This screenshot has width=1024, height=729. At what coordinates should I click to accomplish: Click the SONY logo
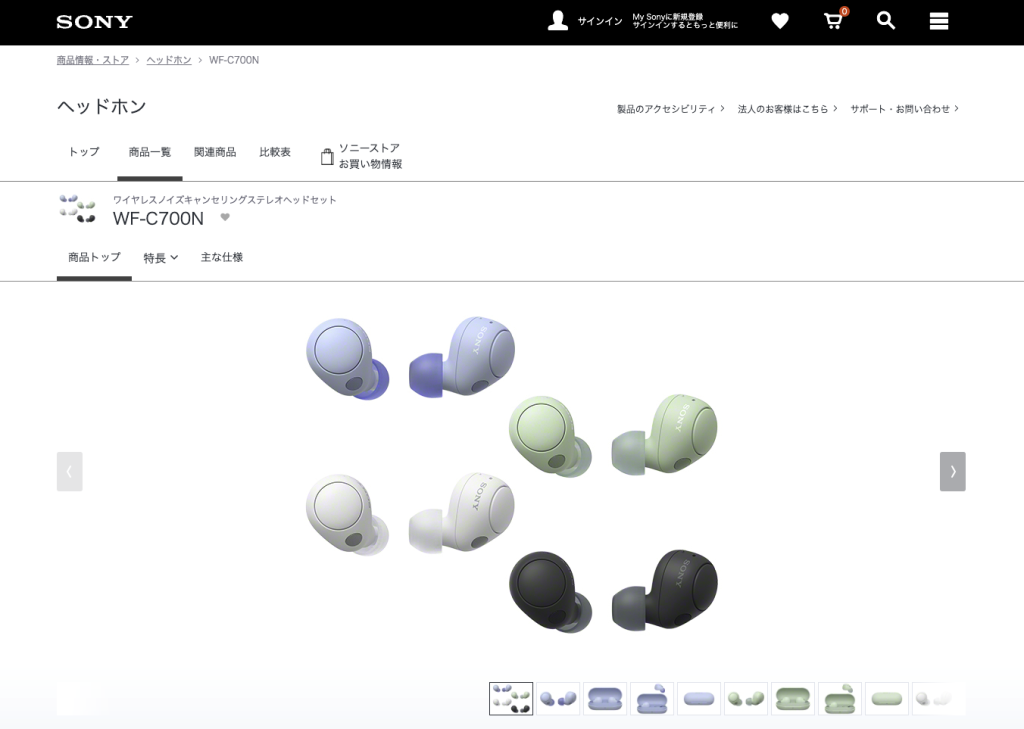pyautogui.click(x=94, y=22)
